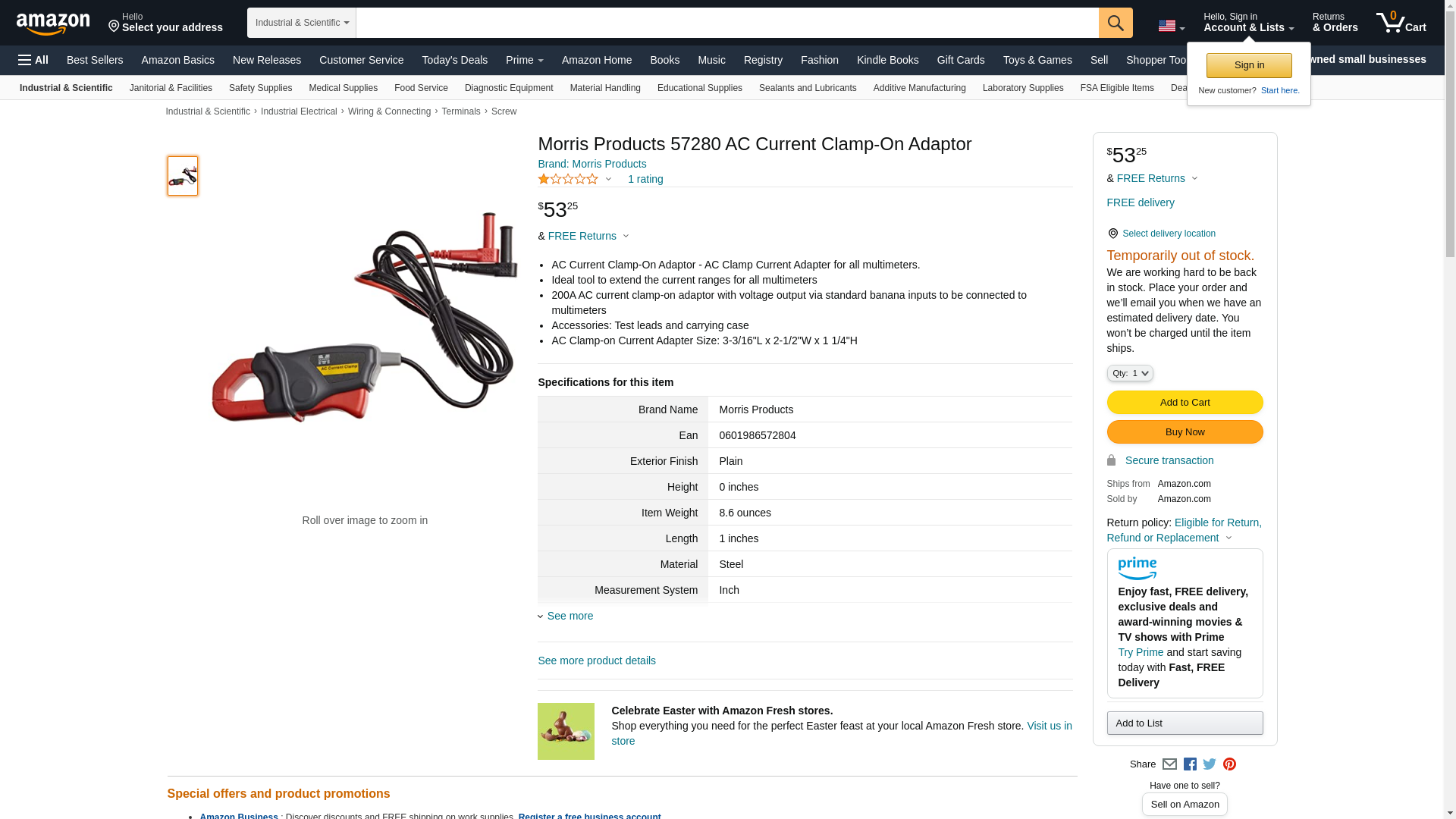Open the shopping cart icon
The width and height of the screenshot is (1456, 819).
click(x=1401, y=22)
